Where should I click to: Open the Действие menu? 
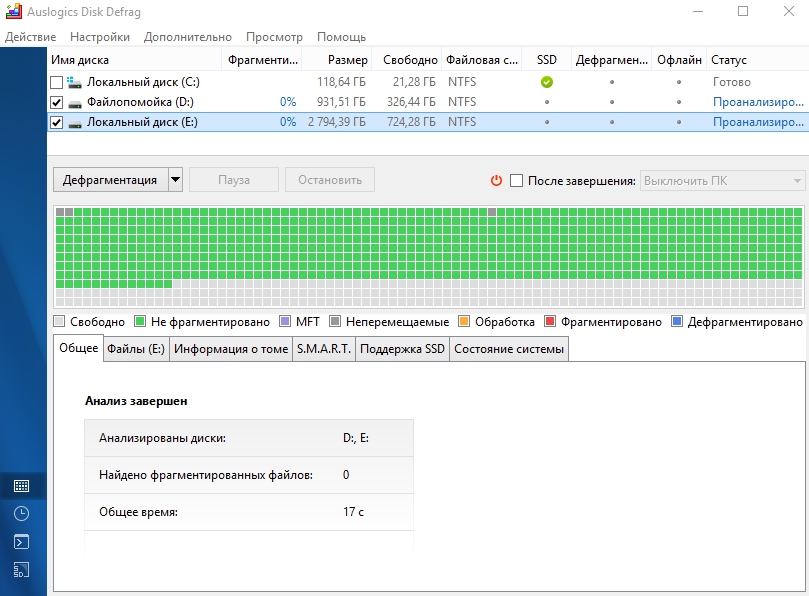[30, 37]
